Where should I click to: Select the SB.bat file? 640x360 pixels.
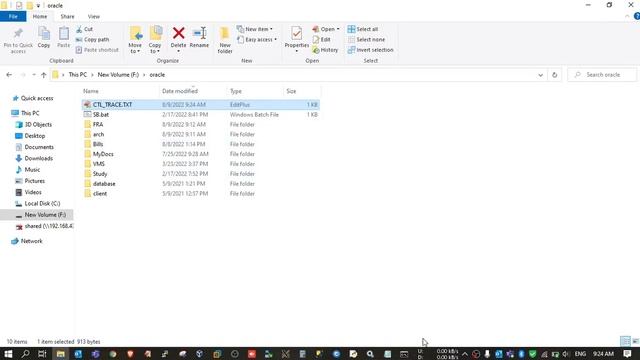point(200,115)
